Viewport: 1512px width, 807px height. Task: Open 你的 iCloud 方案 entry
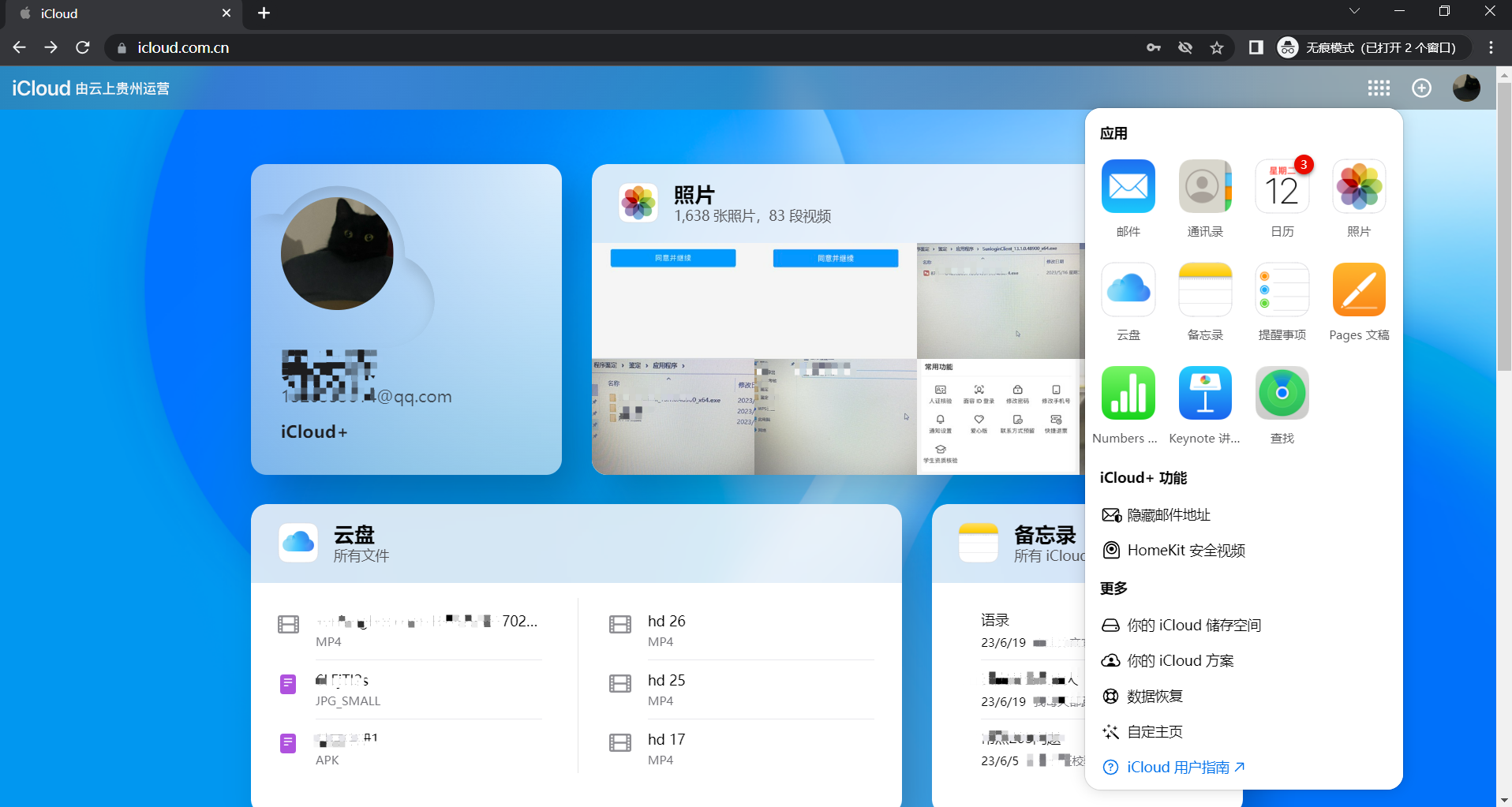point(1168,661)
